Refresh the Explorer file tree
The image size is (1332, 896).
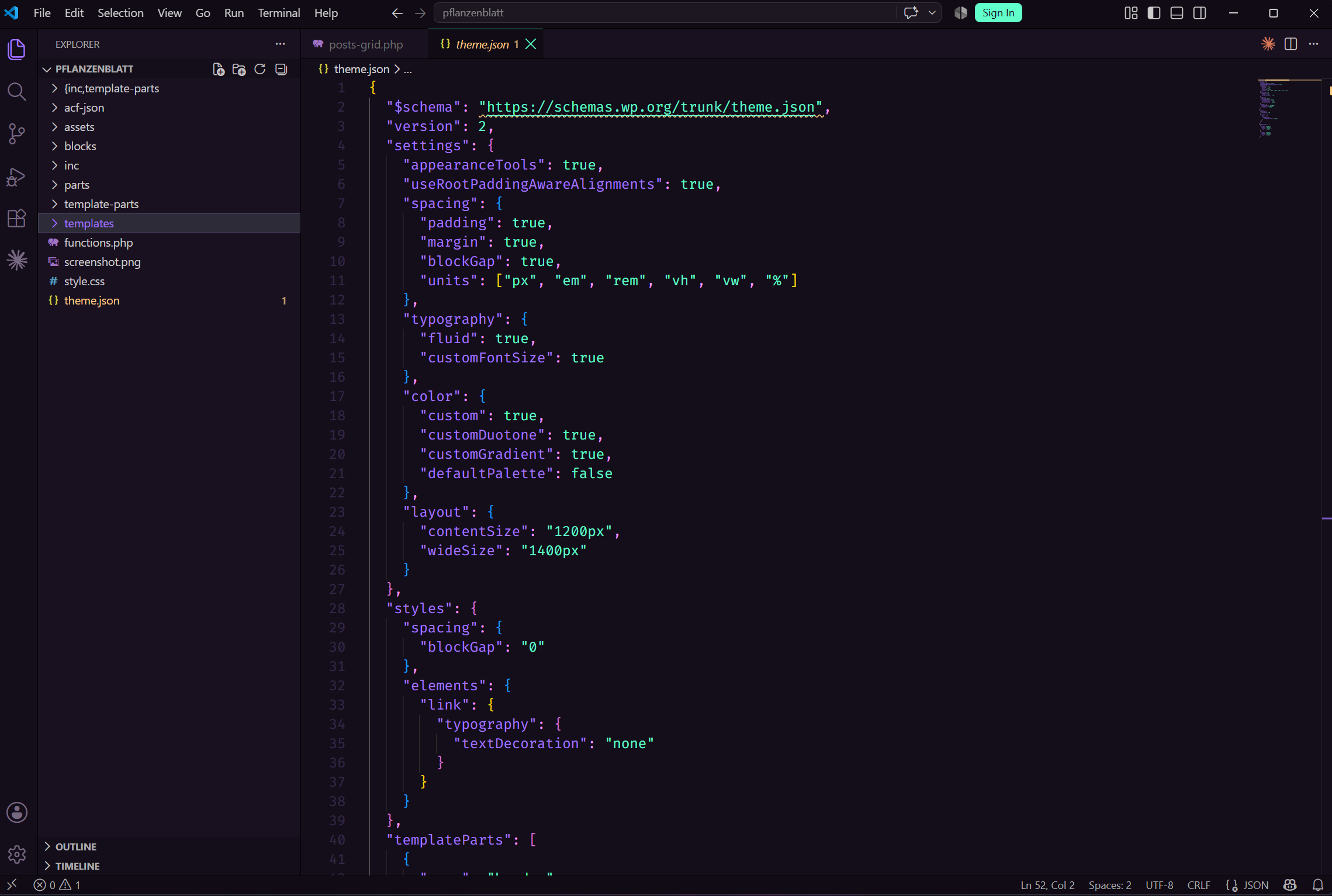pyautogui.click(x=260, y=69)
